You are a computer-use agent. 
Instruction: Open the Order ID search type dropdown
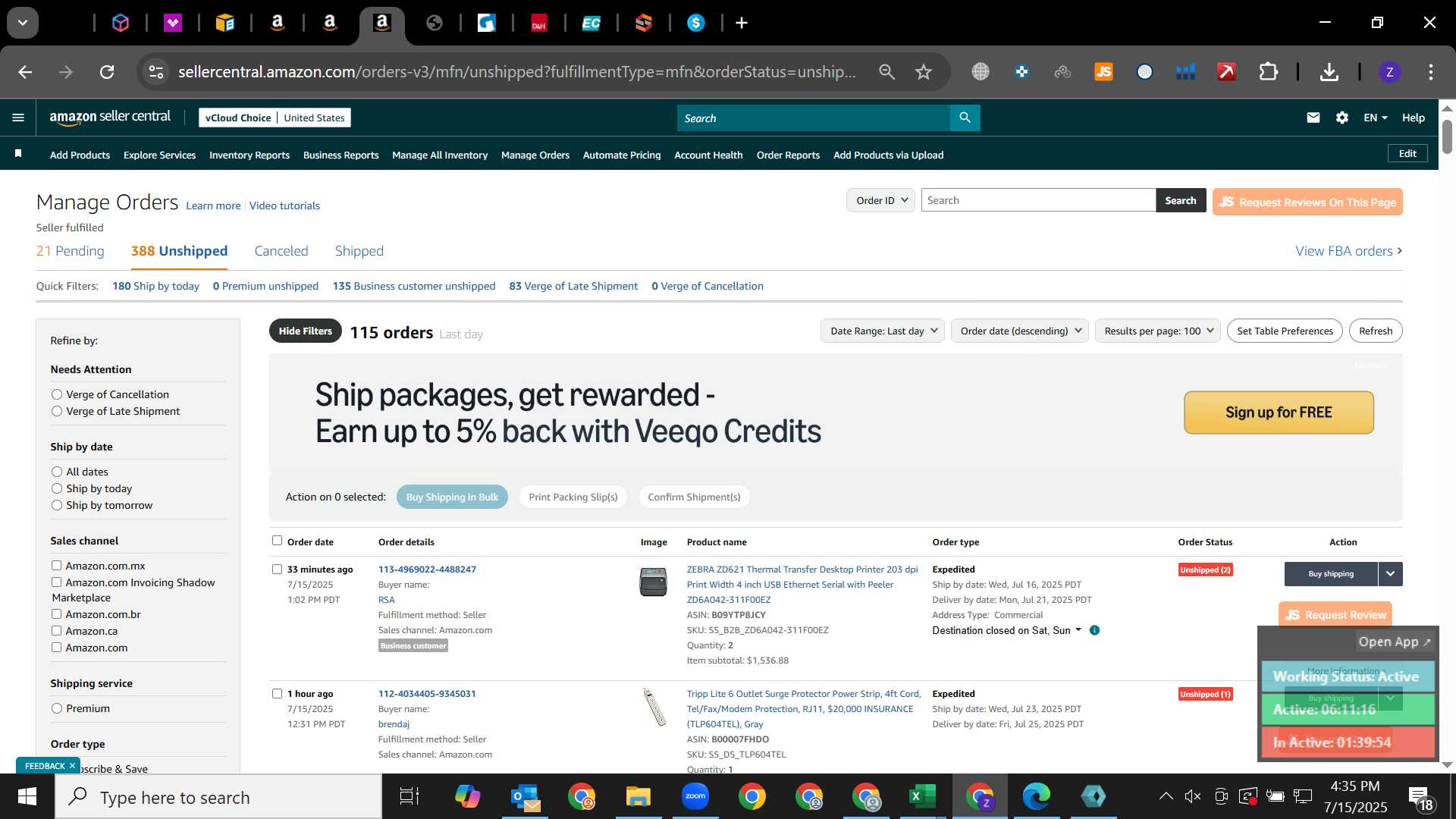tap(880, 200)
